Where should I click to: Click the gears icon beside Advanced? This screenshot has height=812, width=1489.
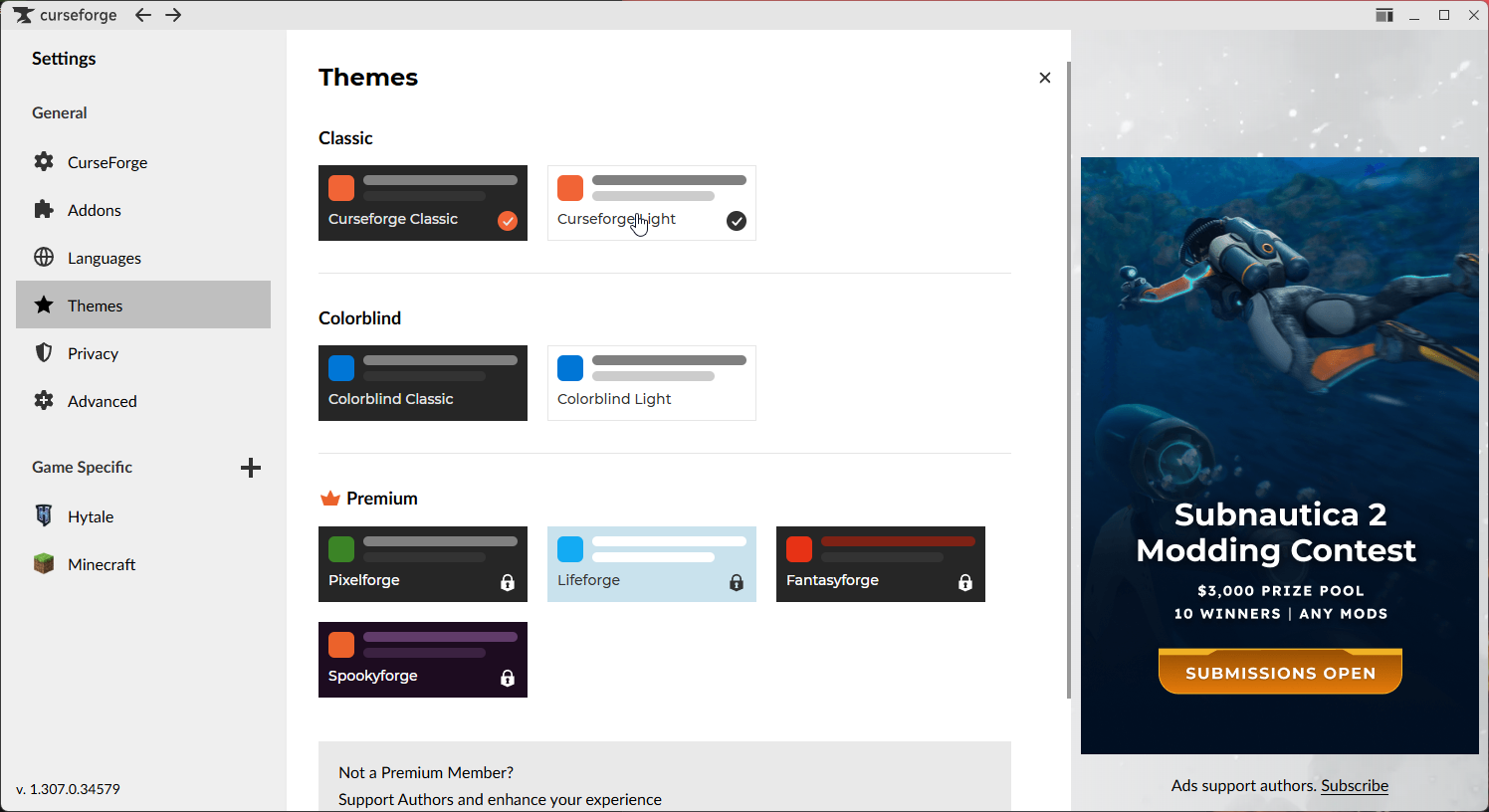pyautogui.click(x=44, y=400)
